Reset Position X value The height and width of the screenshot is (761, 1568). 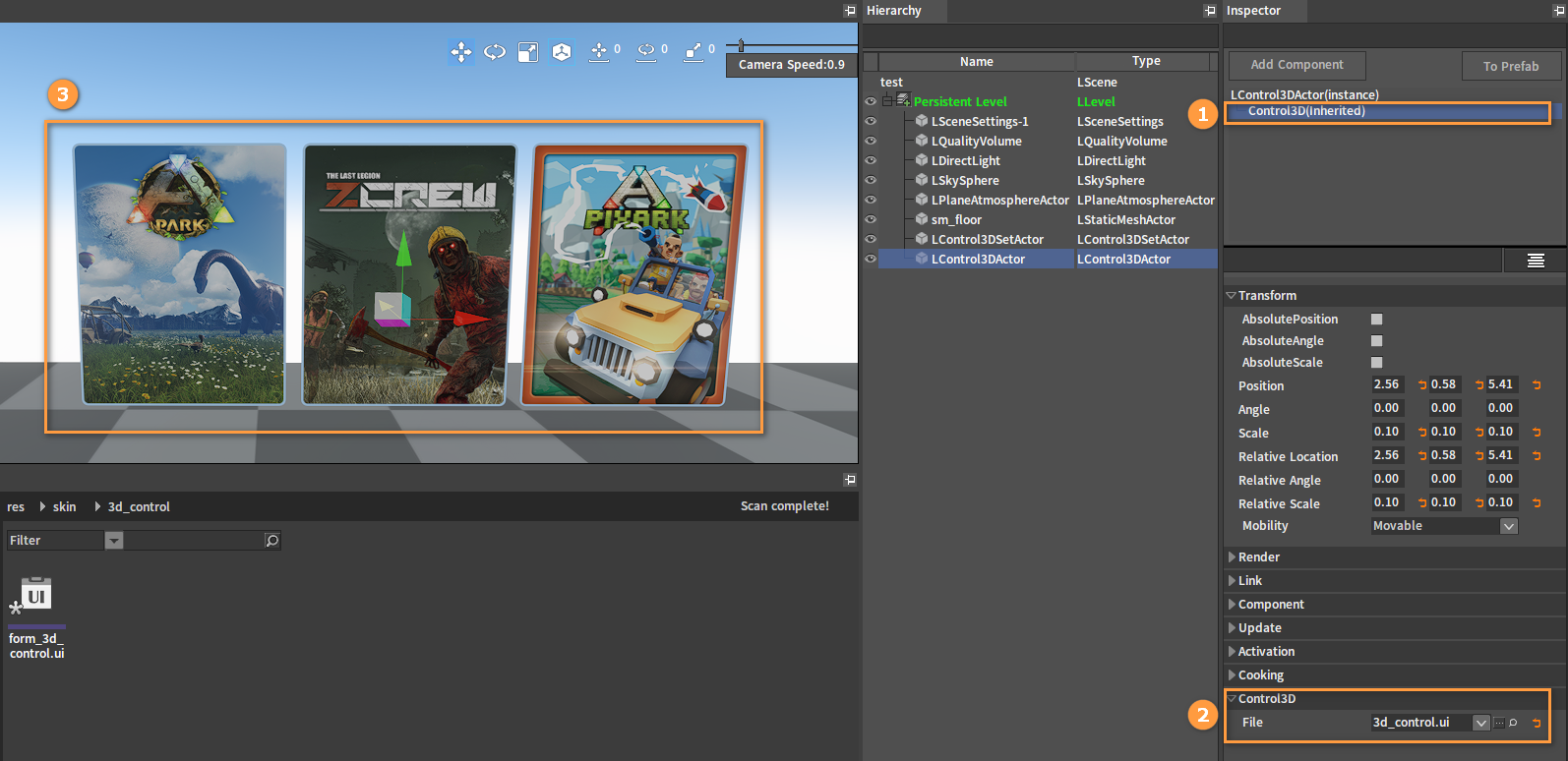1421,384
